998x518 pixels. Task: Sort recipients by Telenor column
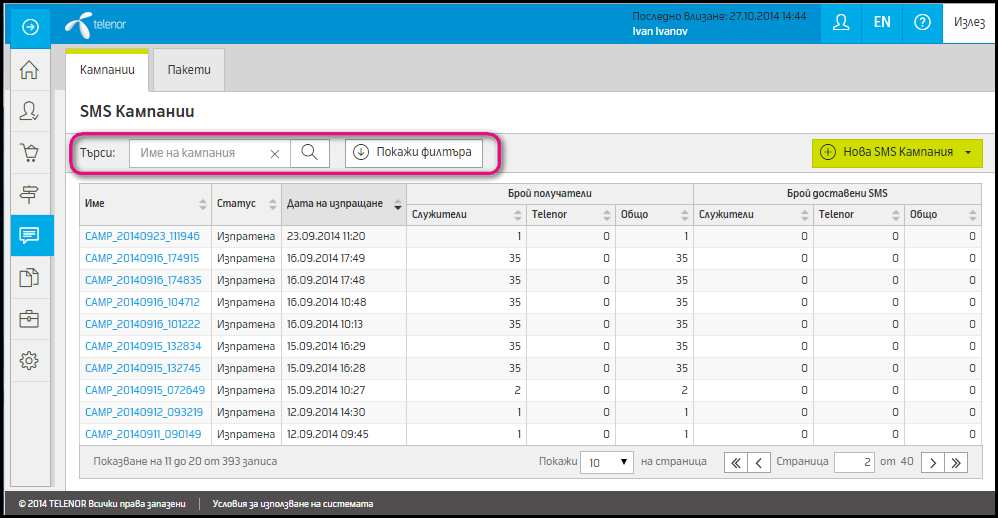coord(571,214)
